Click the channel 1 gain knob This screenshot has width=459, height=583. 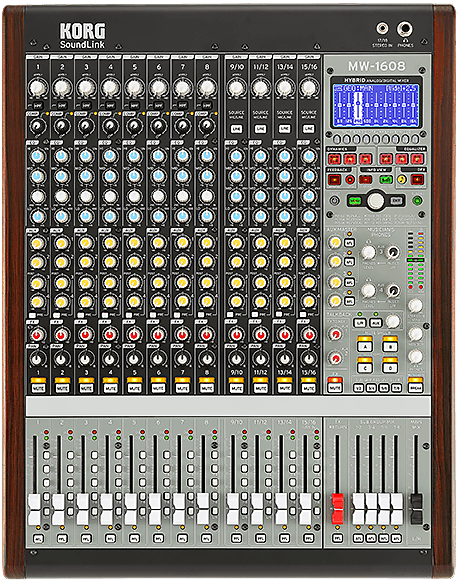[x=38, y=88]
